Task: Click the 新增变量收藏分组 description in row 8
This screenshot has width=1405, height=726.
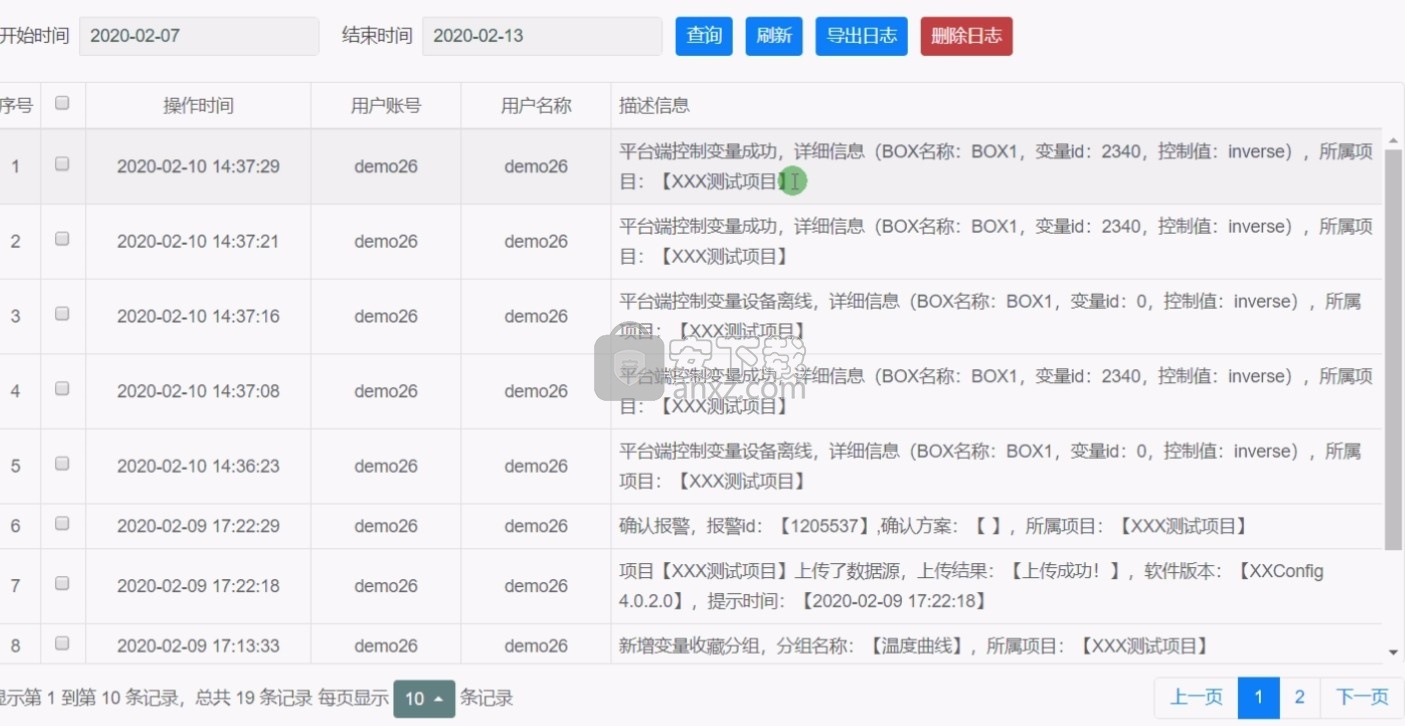Action: pos(914,646)
